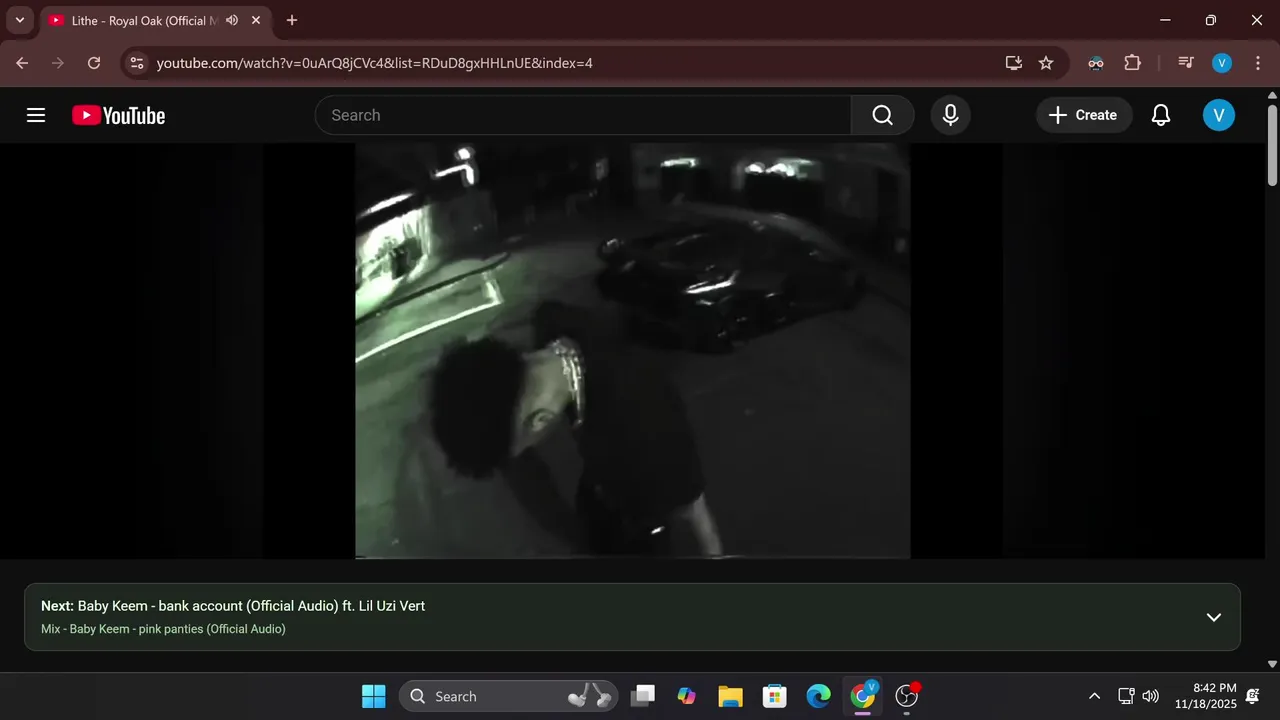Expand the Next up playlist panel
Image resolution: width=1280 pixels, height=720 pixels.
click(1213, 617)
